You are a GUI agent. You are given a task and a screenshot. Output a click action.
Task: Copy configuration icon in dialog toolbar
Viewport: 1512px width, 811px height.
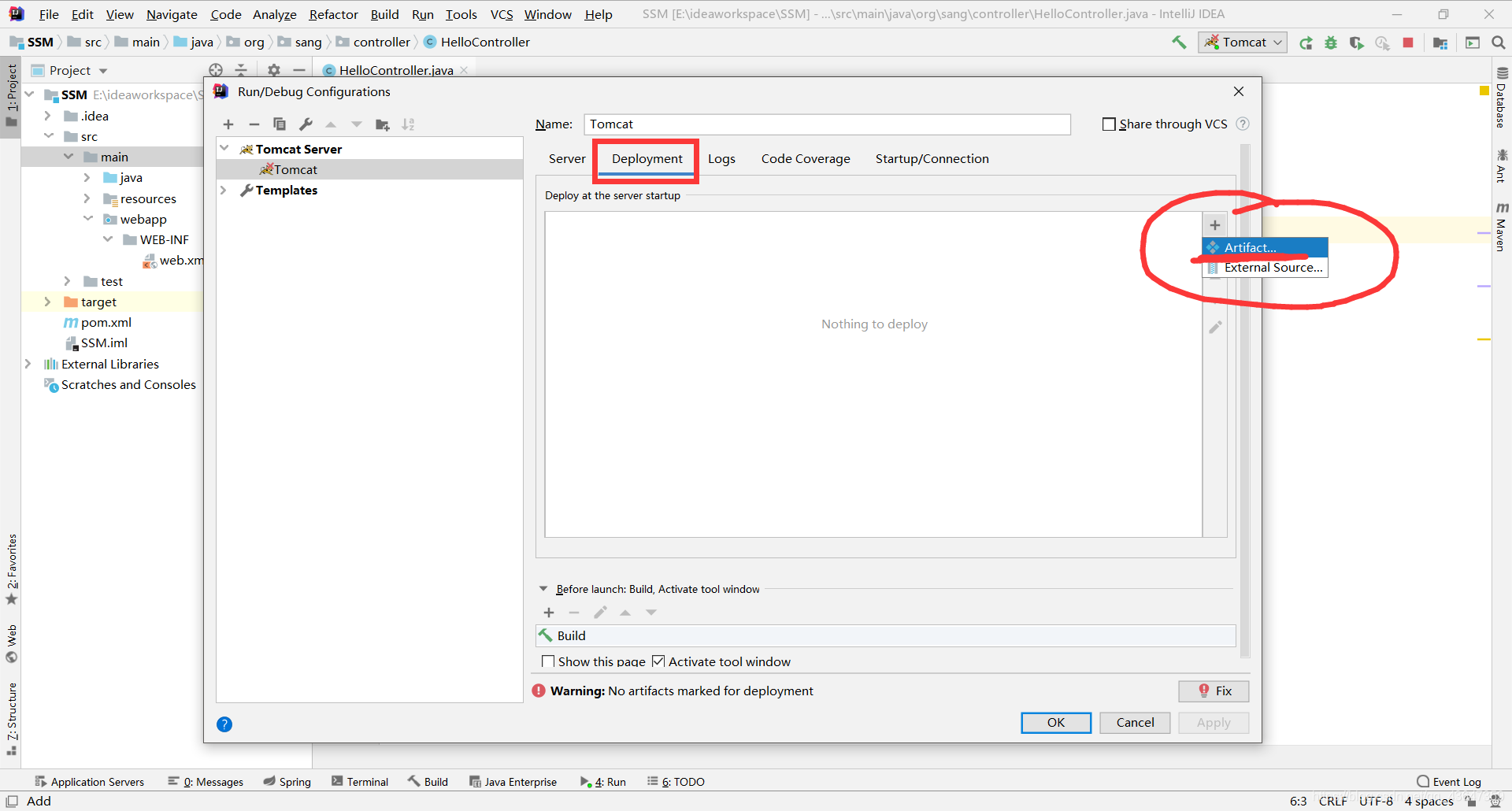click(x=280, y=124)
